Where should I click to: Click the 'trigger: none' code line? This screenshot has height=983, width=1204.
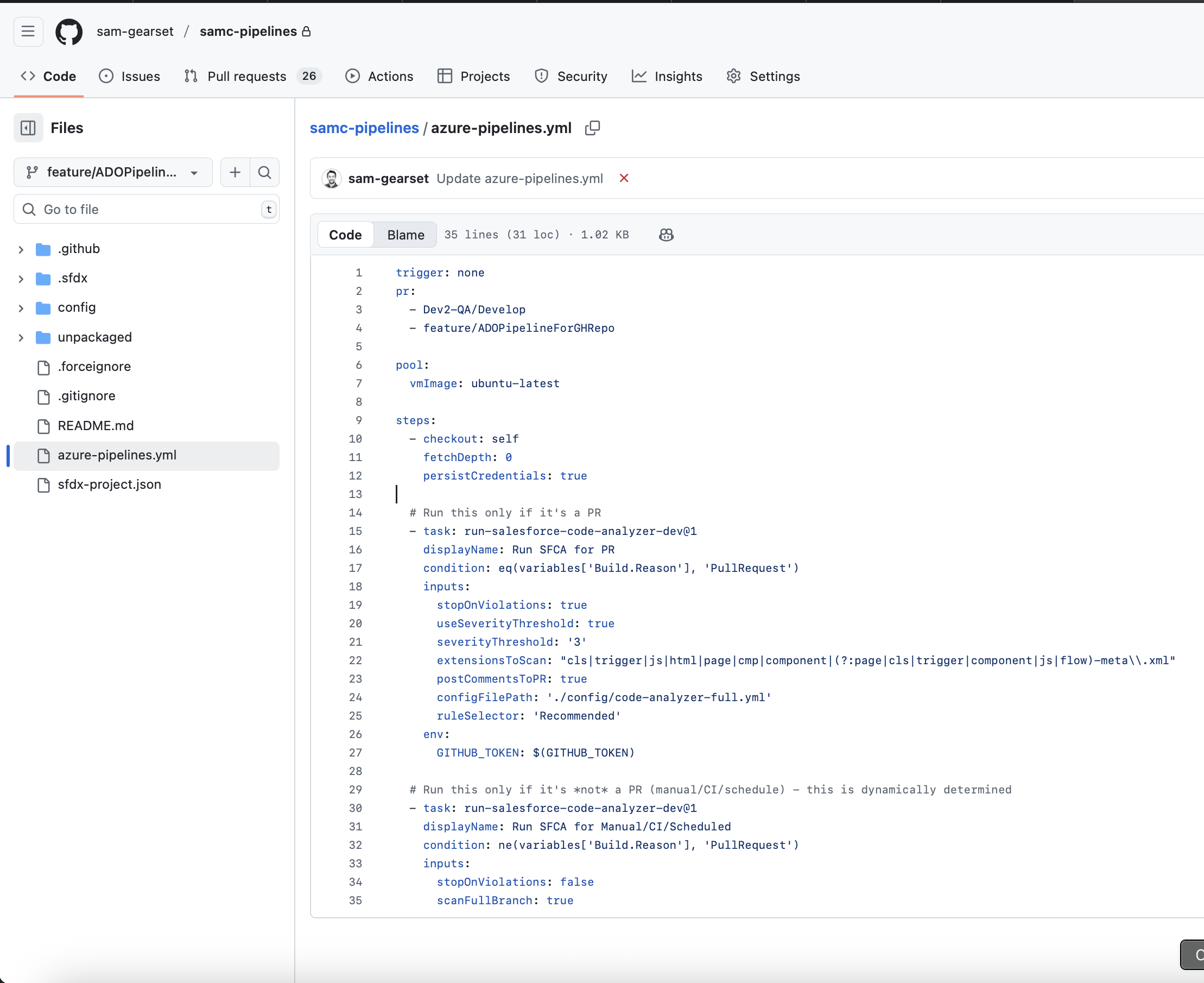tap(440, 273)
